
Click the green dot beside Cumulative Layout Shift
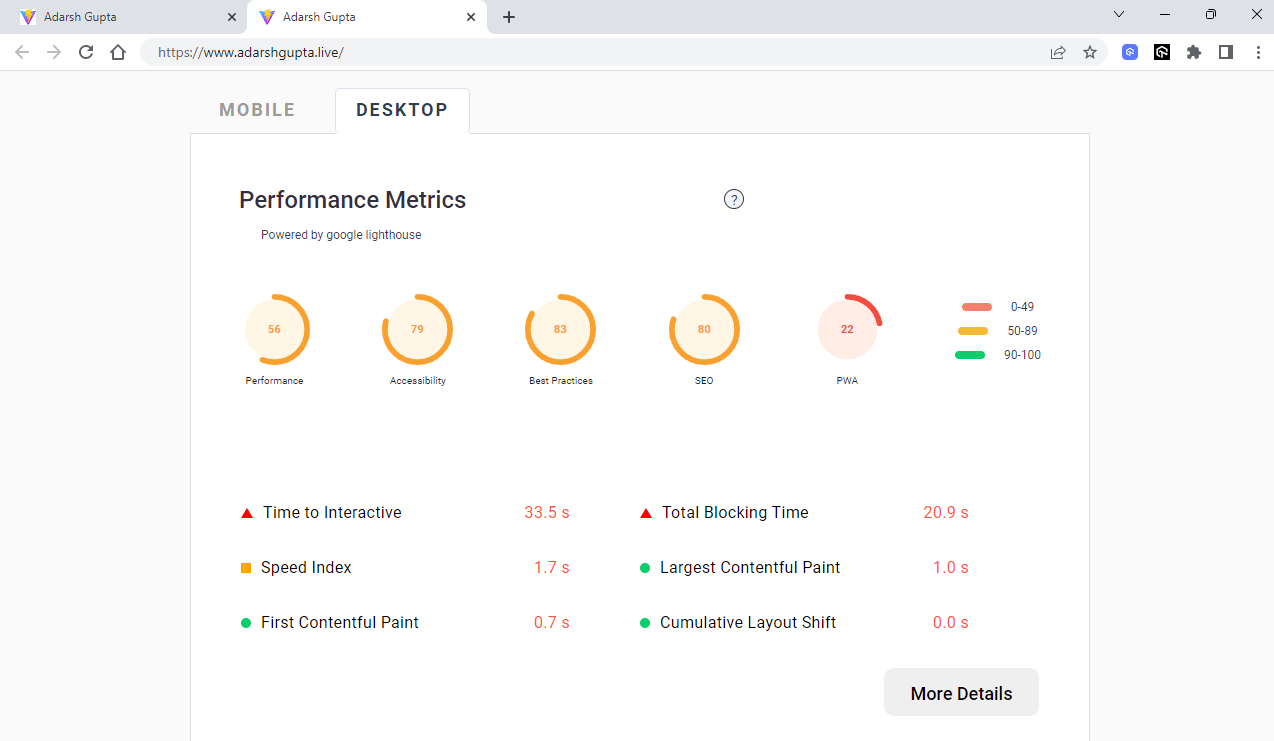coord(645,622)
